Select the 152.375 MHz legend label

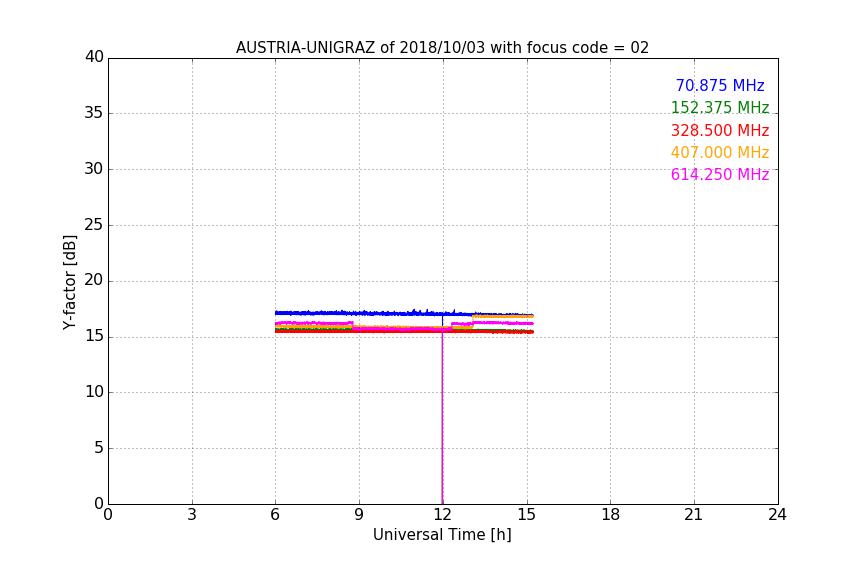720,107
